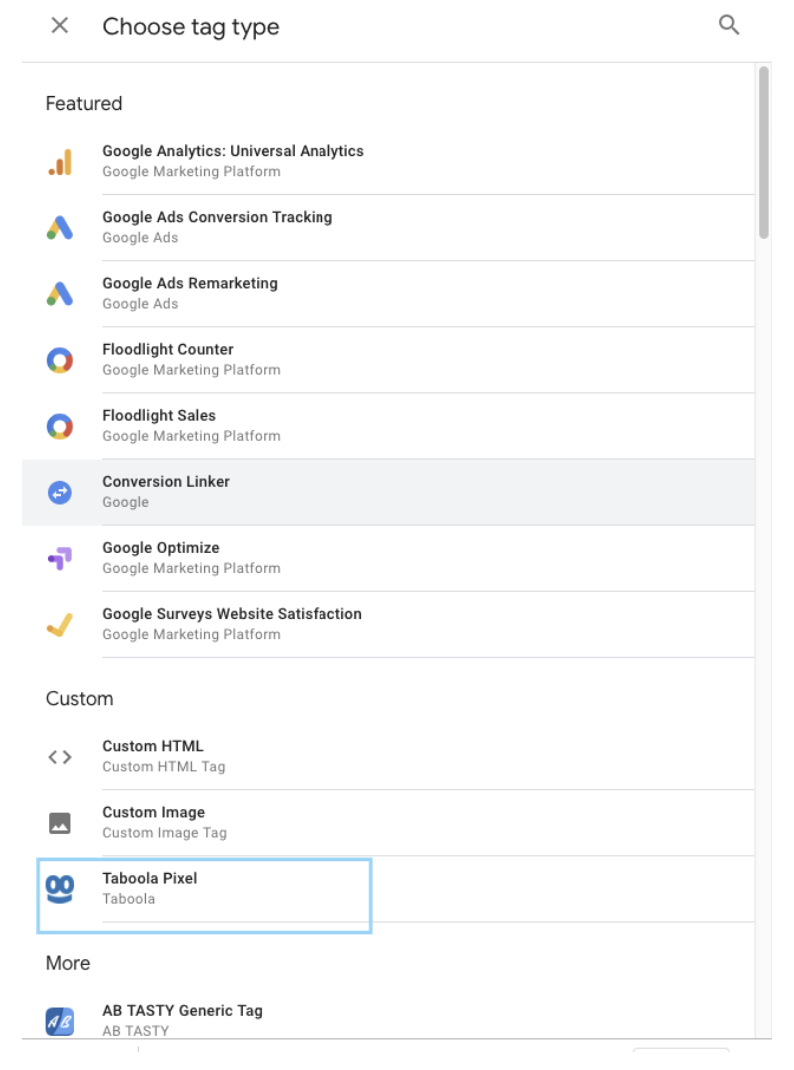Click the Floodlight Counter ring icon
Screen dimensions: 794x1070
click(x=60, y=360)
